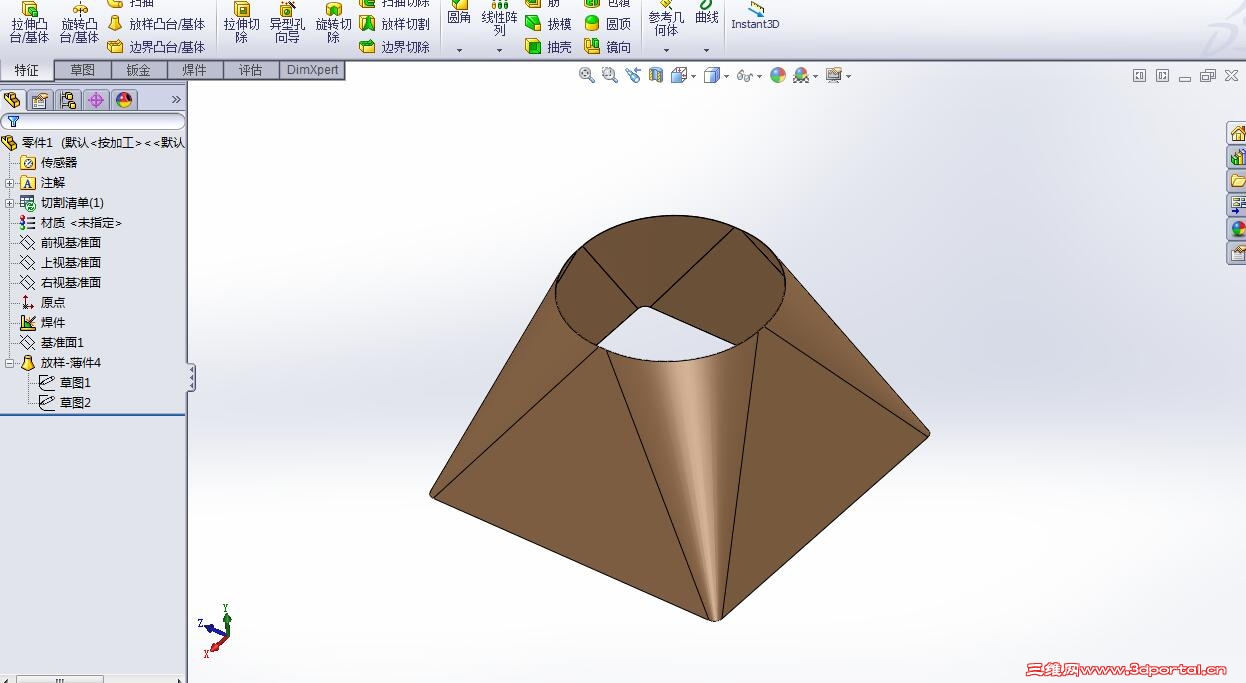Expand the 切割清单(1) node
Viewport: 1246px width, 683px height.
click(x=10, y=203)
